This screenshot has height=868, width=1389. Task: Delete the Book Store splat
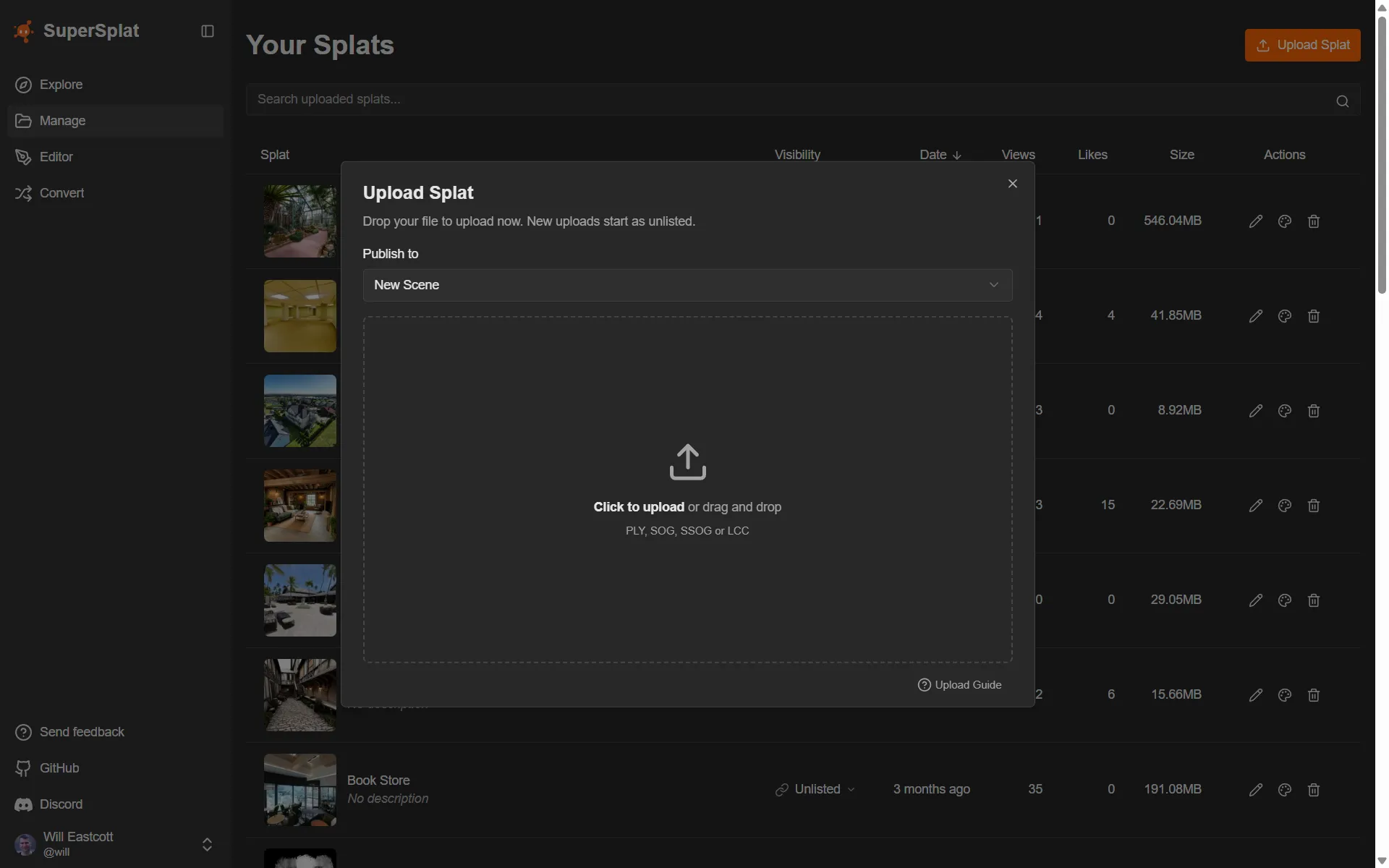pos(1314,790)
